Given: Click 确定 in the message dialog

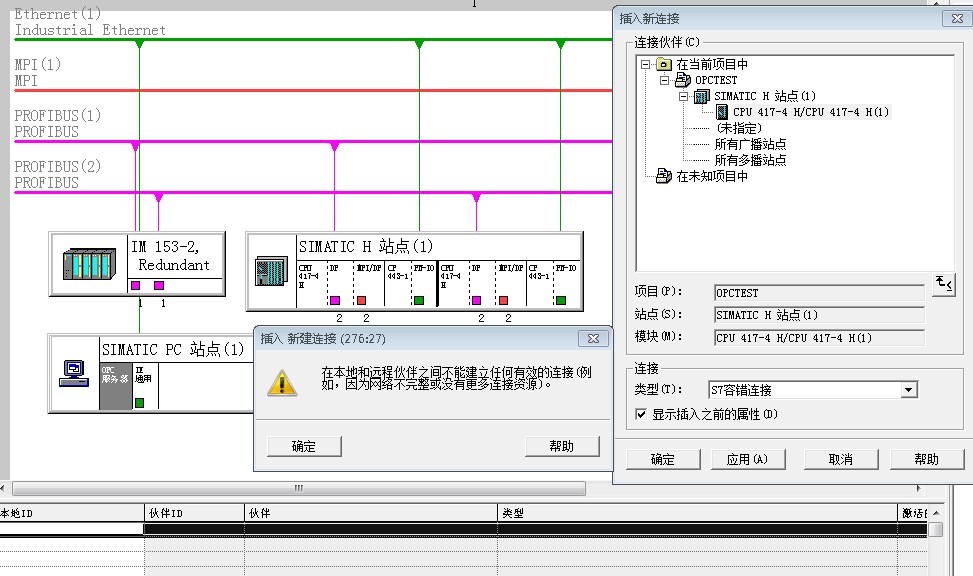Looking at the screenshot, I should tap(304, 446).
